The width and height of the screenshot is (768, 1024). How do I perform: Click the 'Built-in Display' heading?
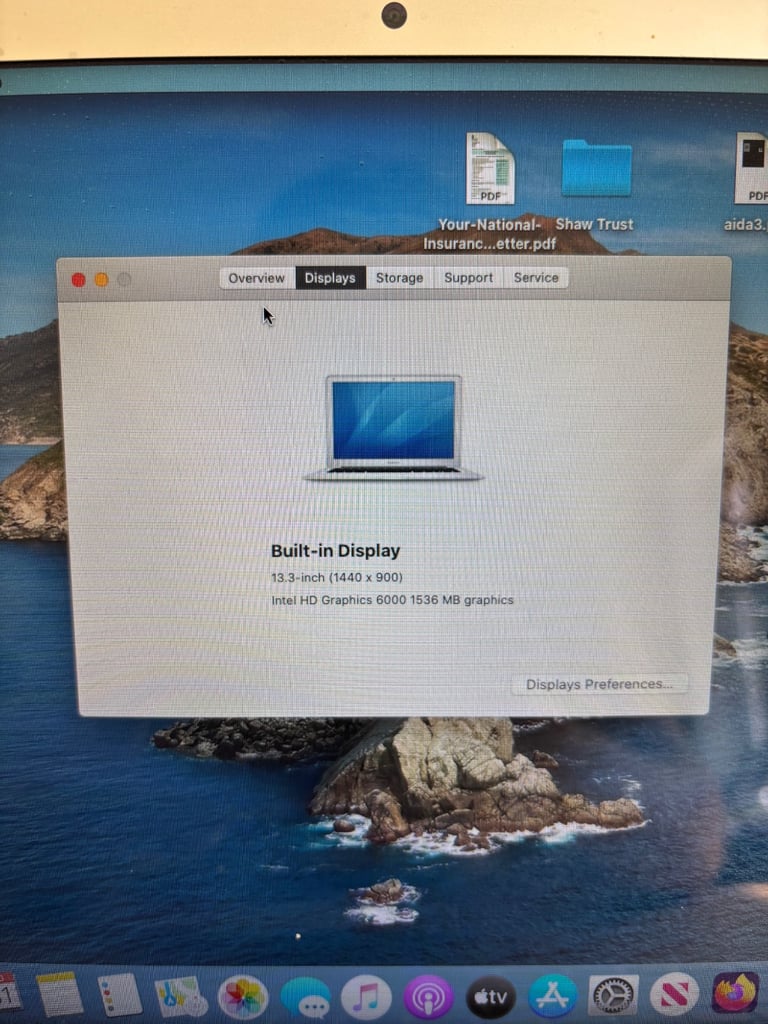click(x=336, y=551)
